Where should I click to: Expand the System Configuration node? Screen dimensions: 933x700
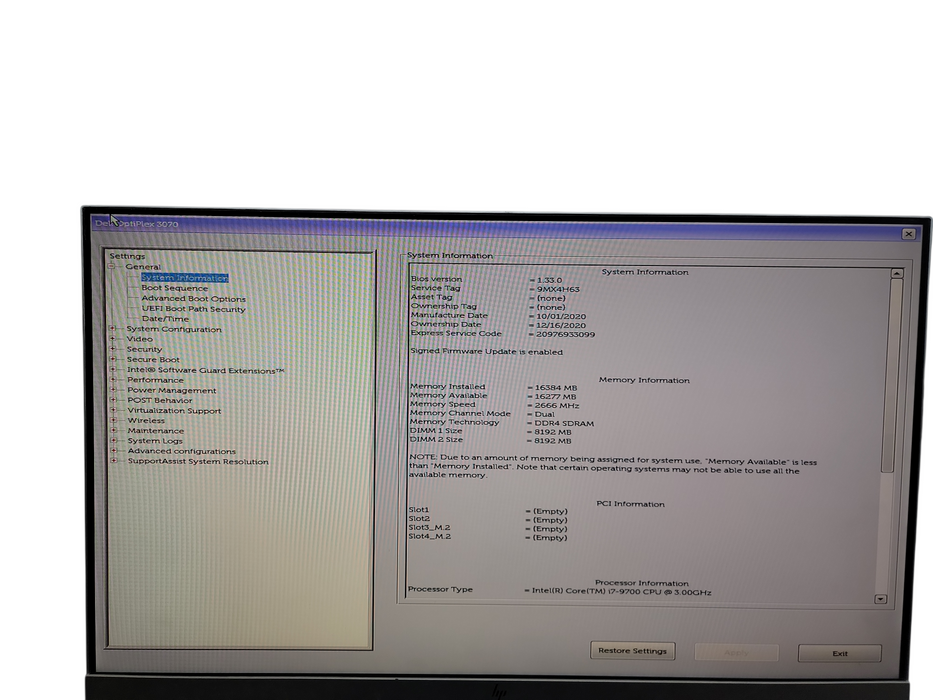[x=112, y=329]
